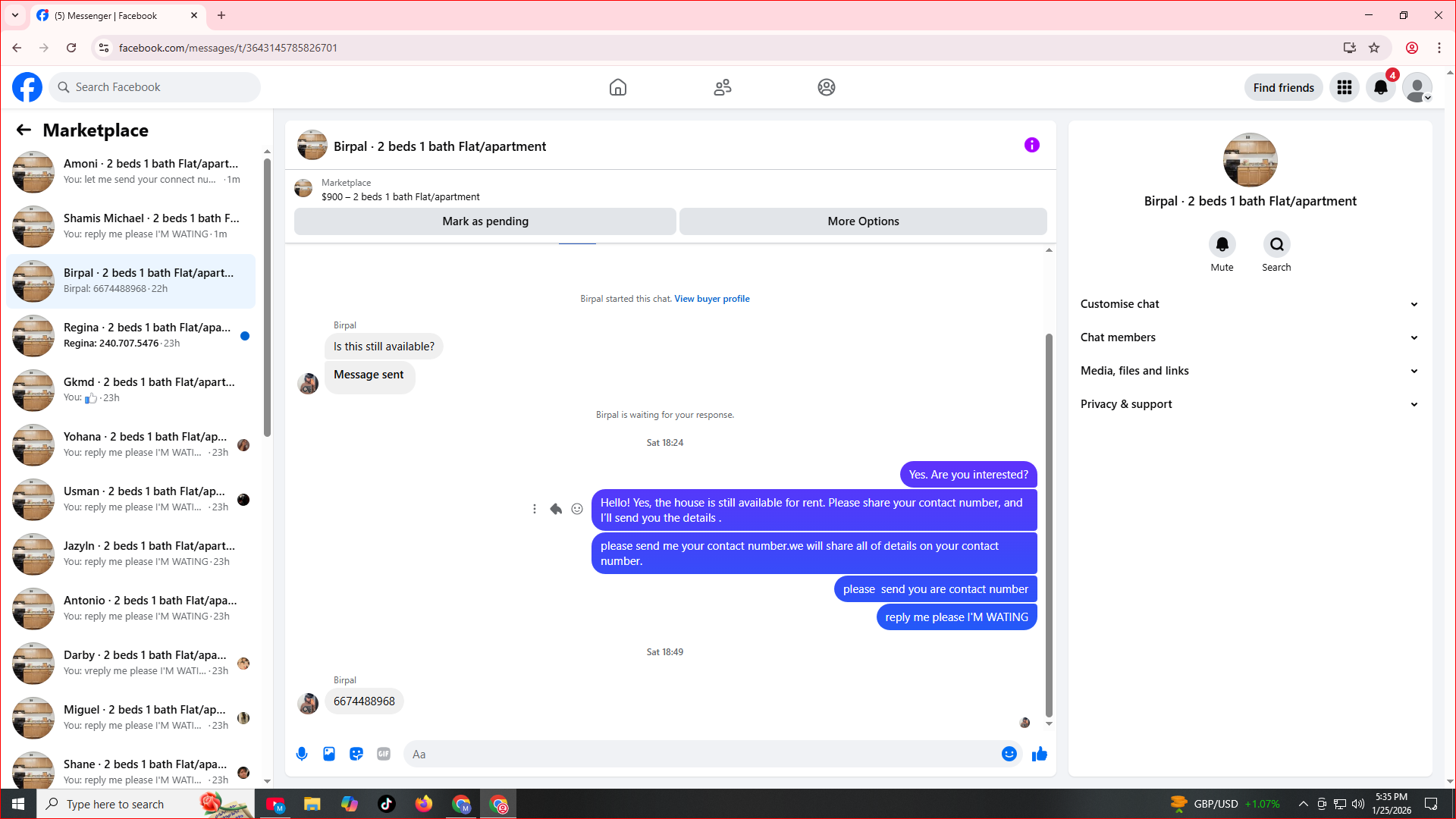The height and width of the screenshot is (819, 1456).
Task: Open the Yohana conversation
Action: 130,445
